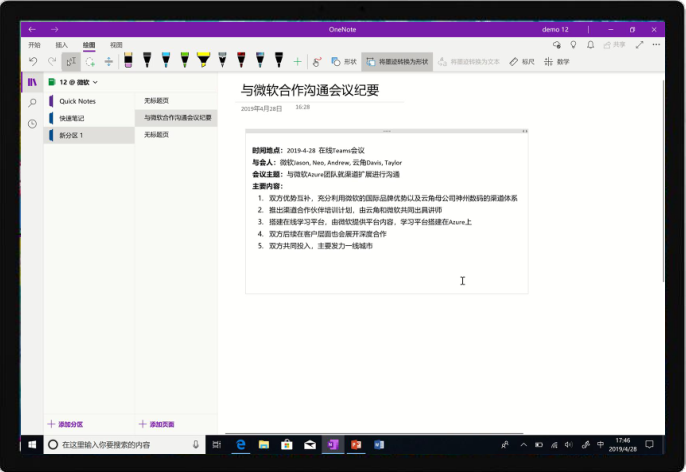
Task: Expand the 12 @ 微软 notebook dropdown
Action: coord(73,82)
